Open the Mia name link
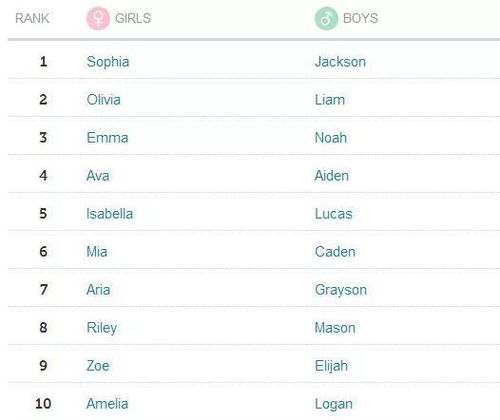 coord(97,252)
